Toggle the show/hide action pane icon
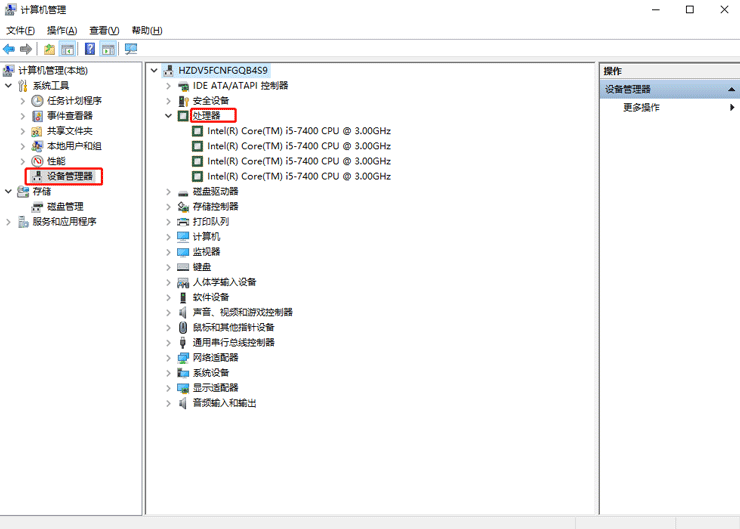 109,49
